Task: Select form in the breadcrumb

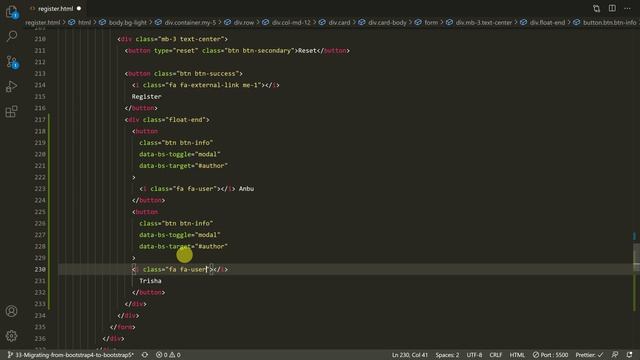Action: 431,22
